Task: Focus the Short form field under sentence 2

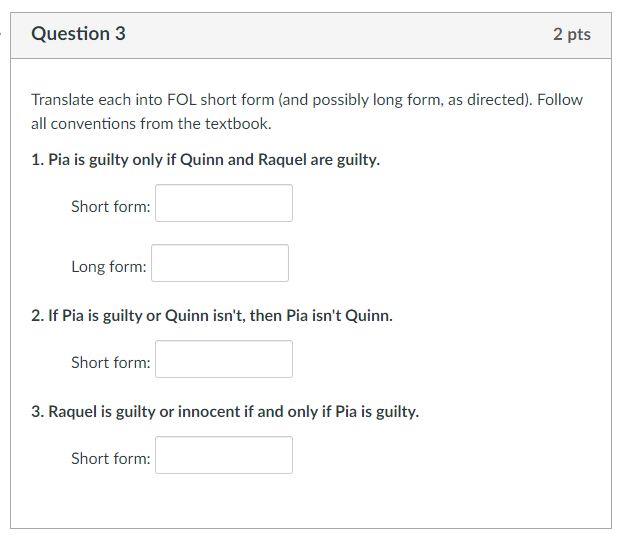Action: (x=224, y=359)
